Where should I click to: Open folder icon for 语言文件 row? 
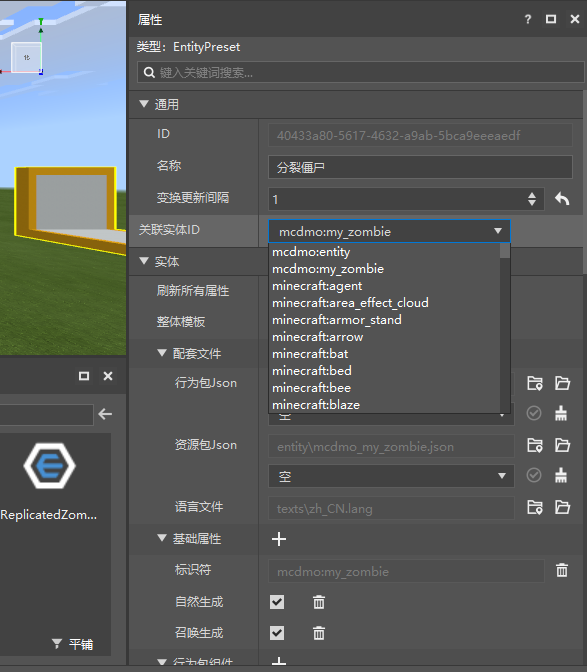click(562, 507)
